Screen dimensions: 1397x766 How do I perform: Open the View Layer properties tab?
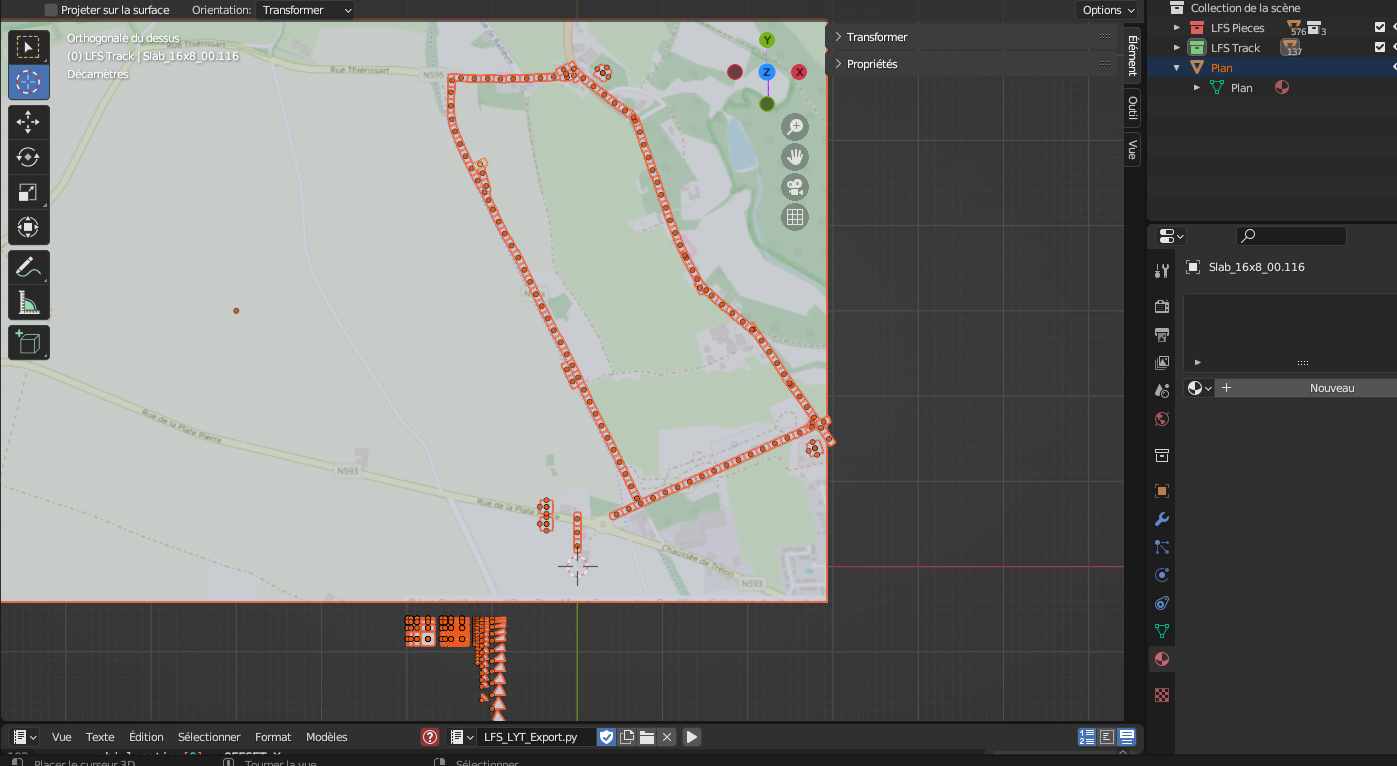tap(1162, 363)
